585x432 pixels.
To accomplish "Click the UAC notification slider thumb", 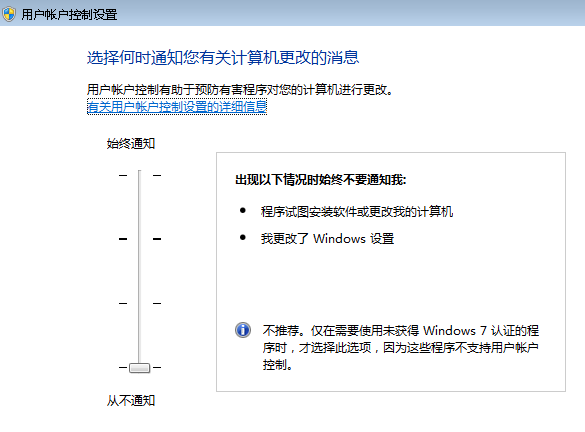I will [140, 368].
